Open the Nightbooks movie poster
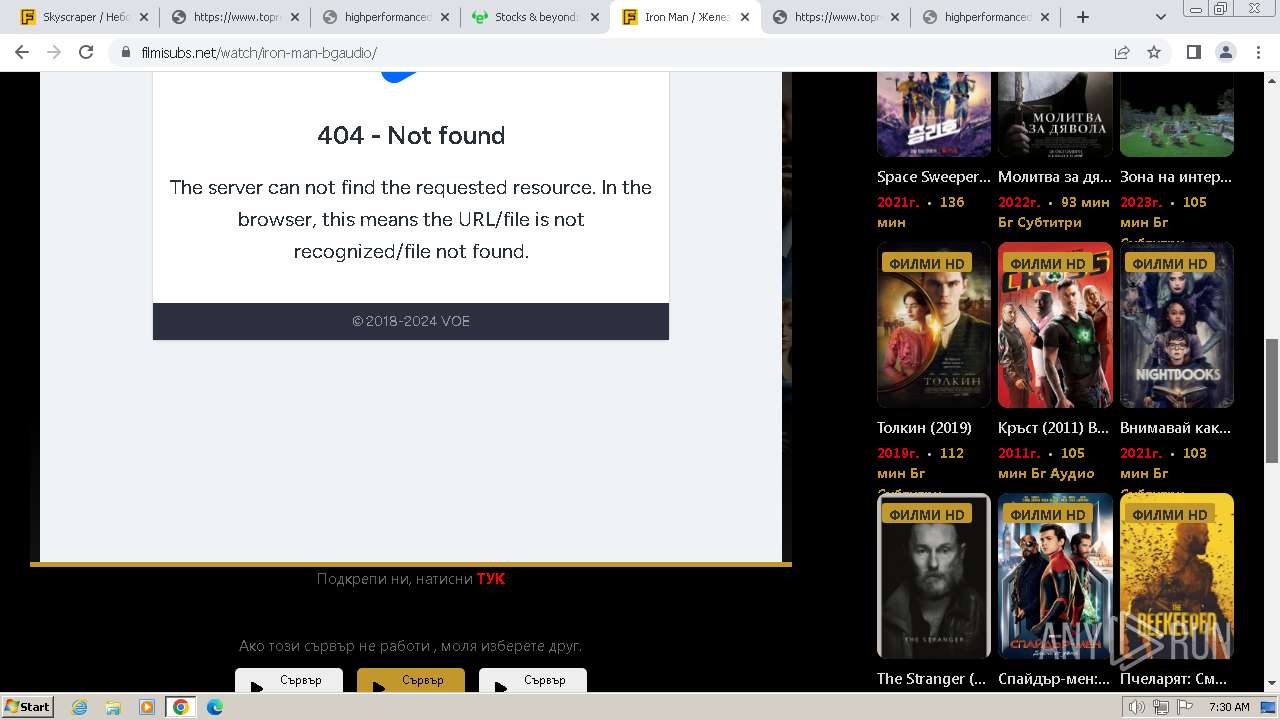Image resolution: width=1280 pixels, height=720 pixels. click(1177, 325)
